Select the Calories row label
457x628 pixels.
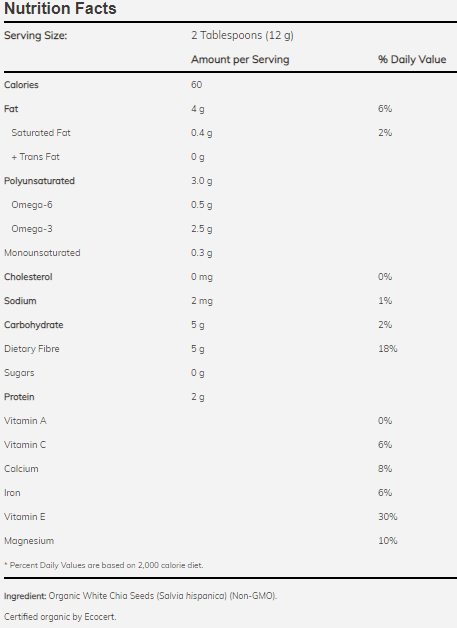(21, 85)
